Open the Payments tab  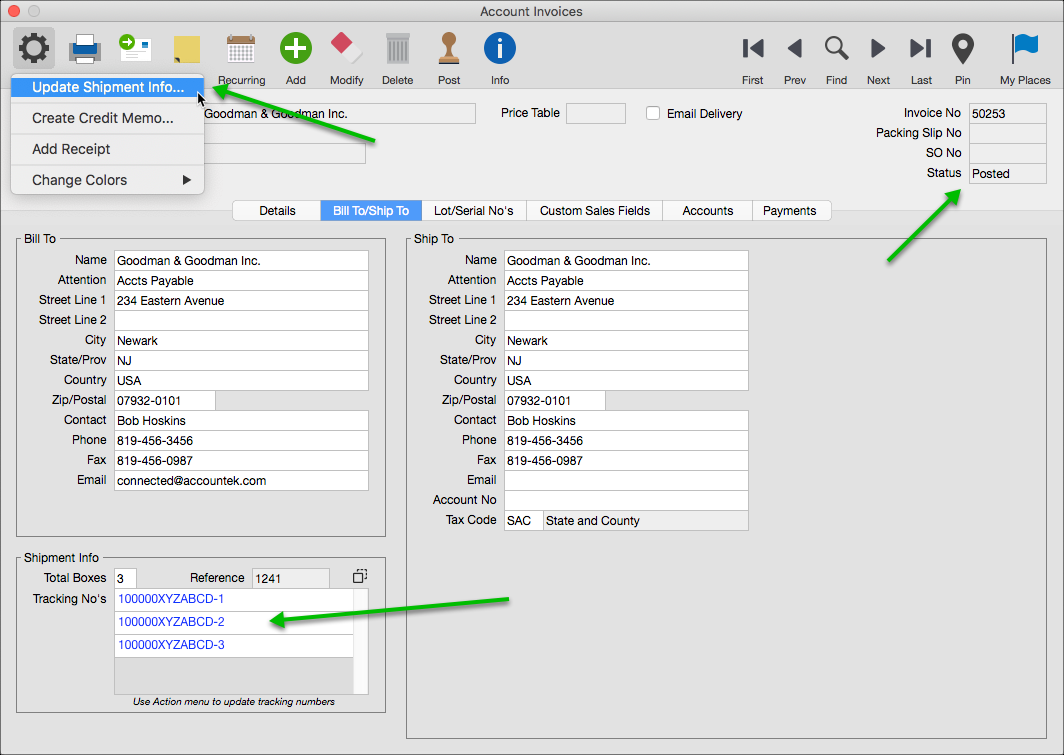(789, 211)
